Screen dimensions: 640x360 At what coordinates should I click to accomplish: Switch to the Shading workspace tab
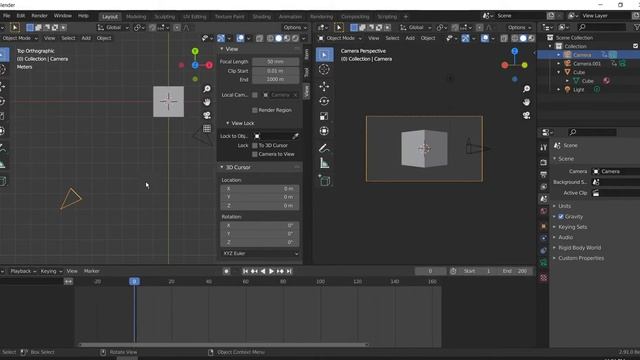point(261,17)
